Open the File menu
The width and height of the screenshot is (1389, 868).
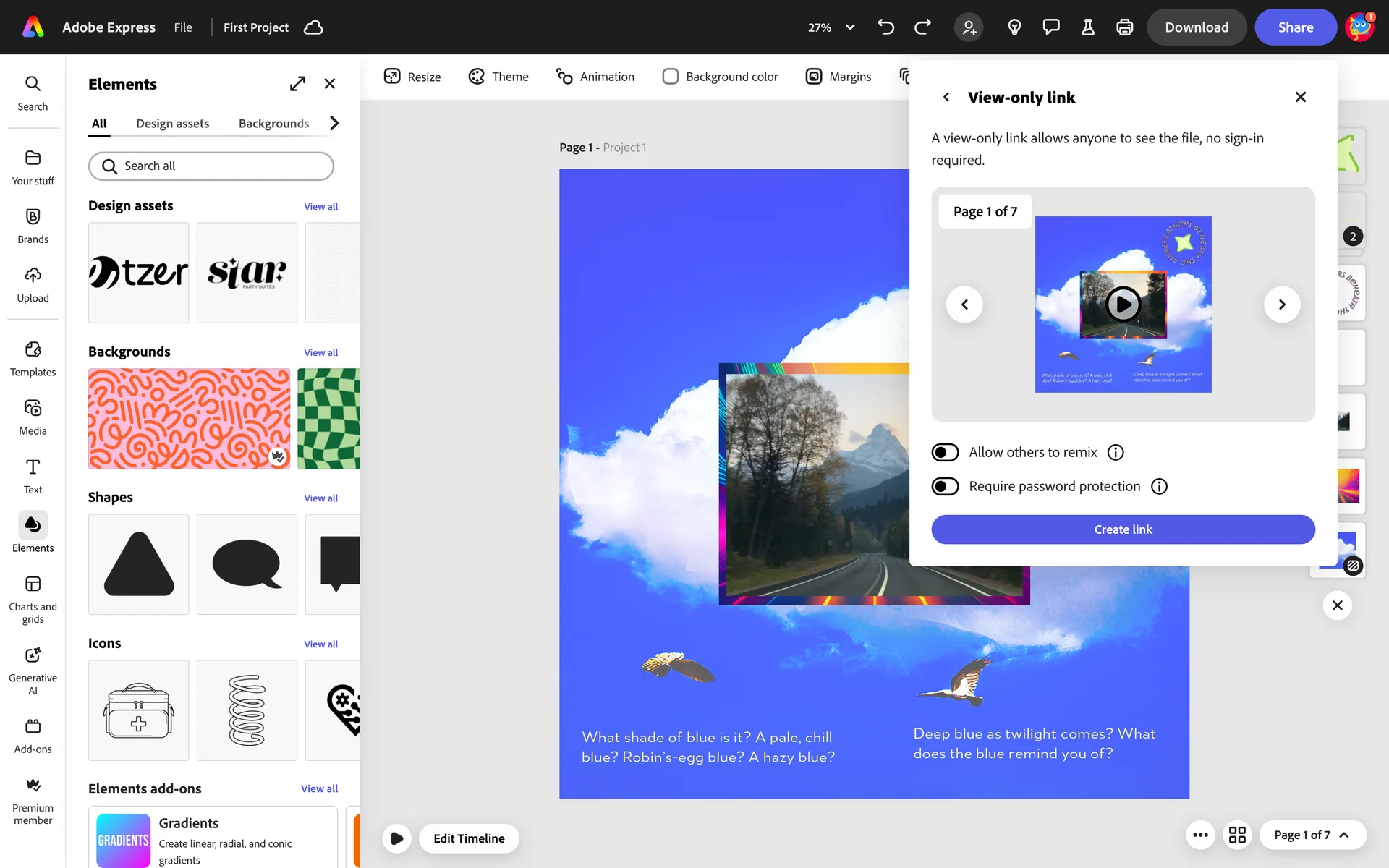[x=183, y=27]
